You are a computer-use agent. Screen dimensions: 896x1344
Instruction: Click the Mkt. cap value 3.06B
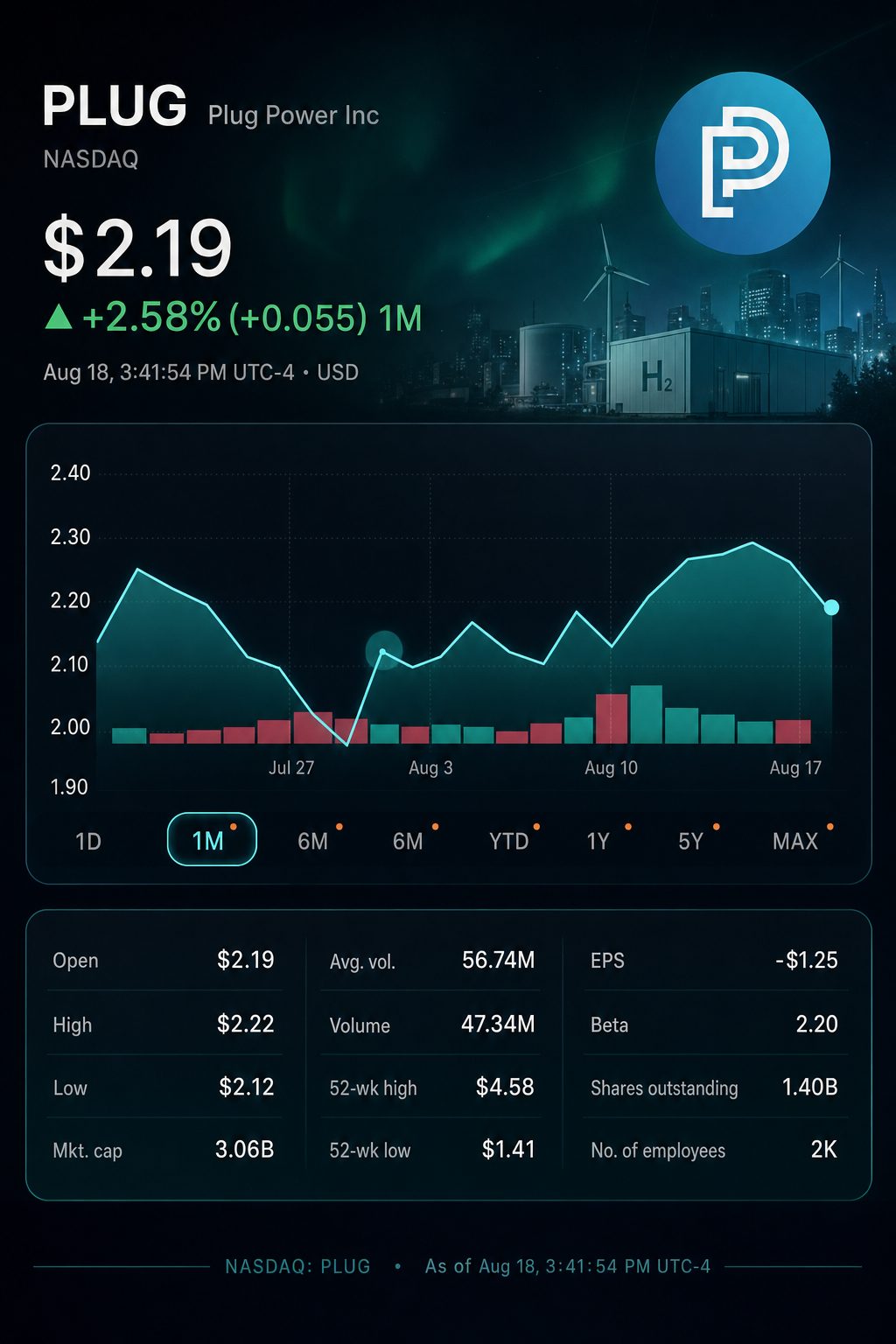click(x=245, y=1149)
